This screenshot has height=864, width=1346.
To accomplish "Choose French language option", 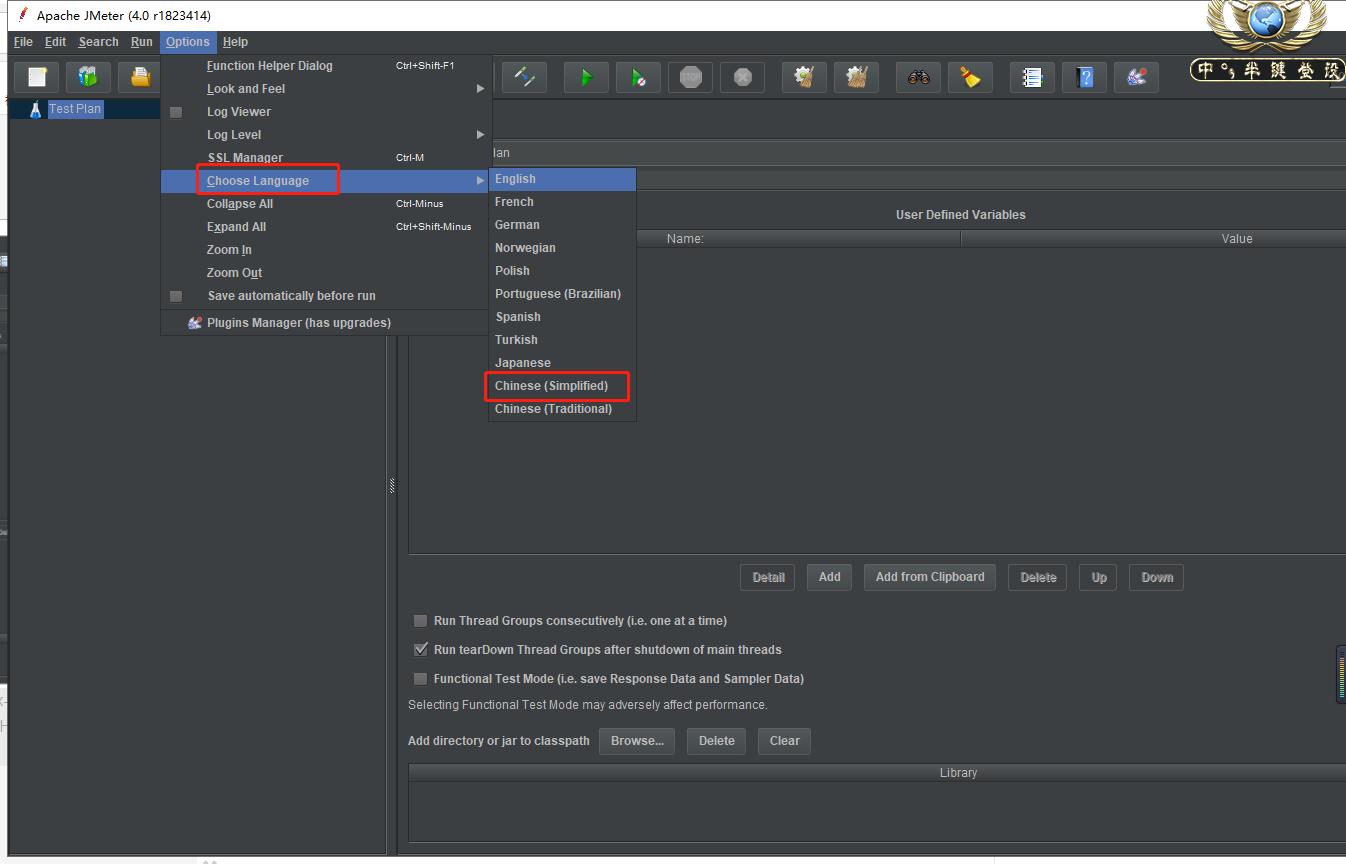I will tap(562, 202).
